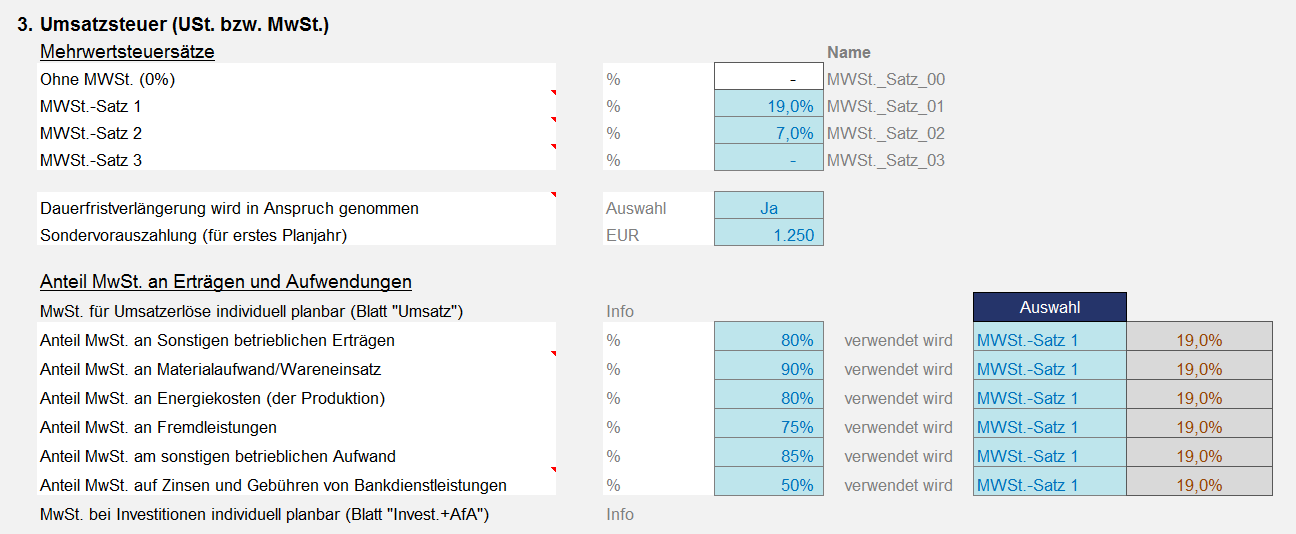This screenshot has width=1296, height=534.
Task: Click the Fremdleistungen share 75%
Action: pos(769,427)
